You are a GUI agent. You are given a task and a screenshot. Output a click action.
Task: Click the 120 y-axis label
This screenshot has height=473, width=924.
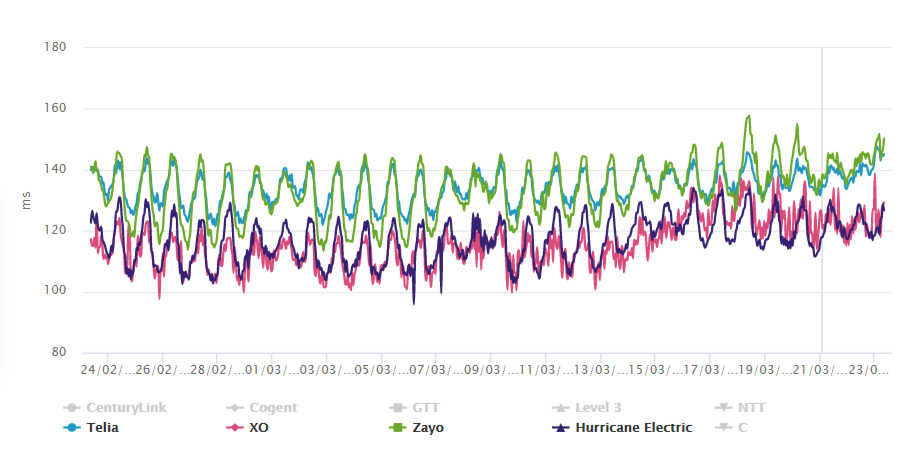(x=55, y=230)
